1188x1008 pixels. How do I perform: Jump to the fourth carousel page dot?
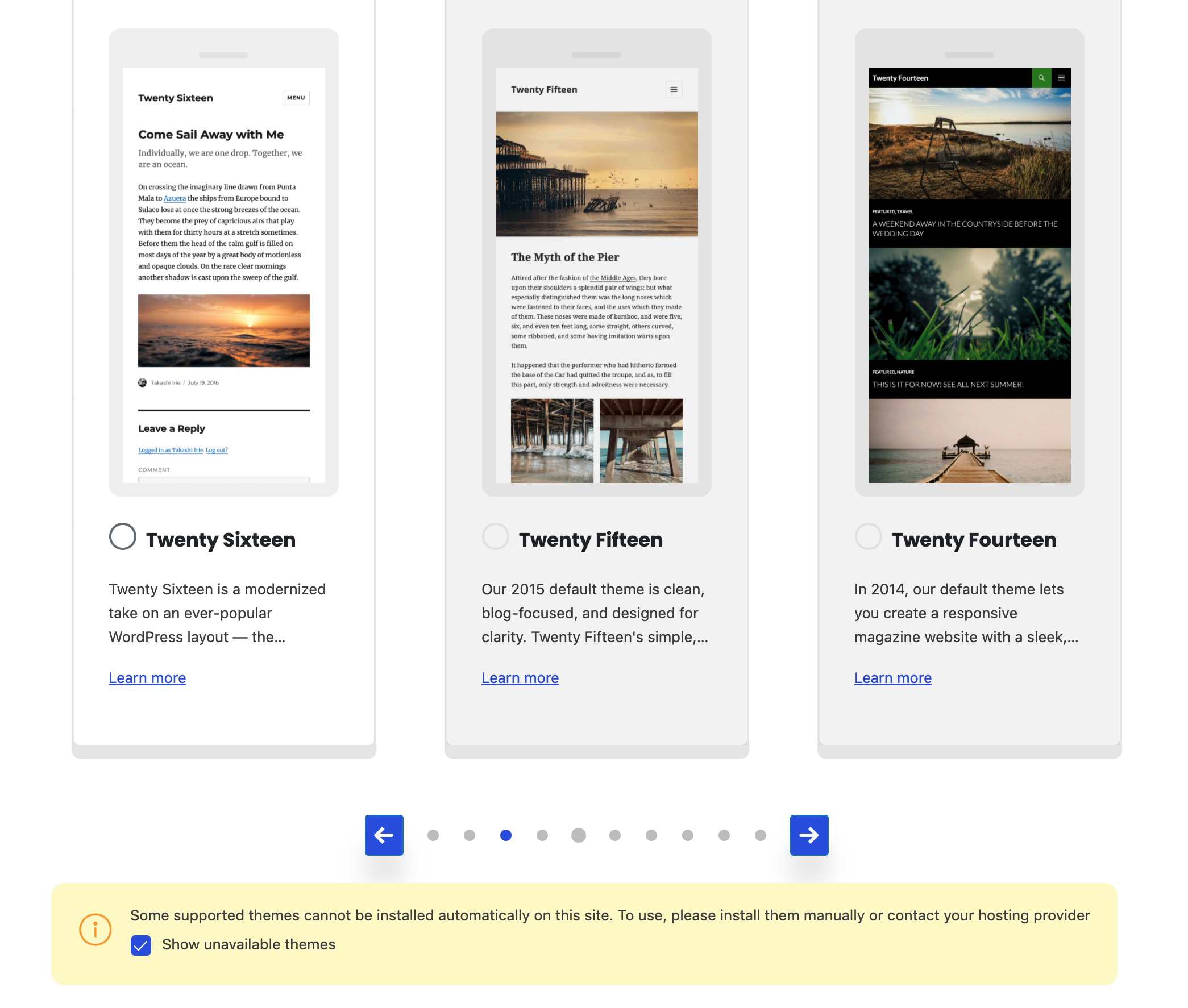pyautogui.click(x=542, y=835)
